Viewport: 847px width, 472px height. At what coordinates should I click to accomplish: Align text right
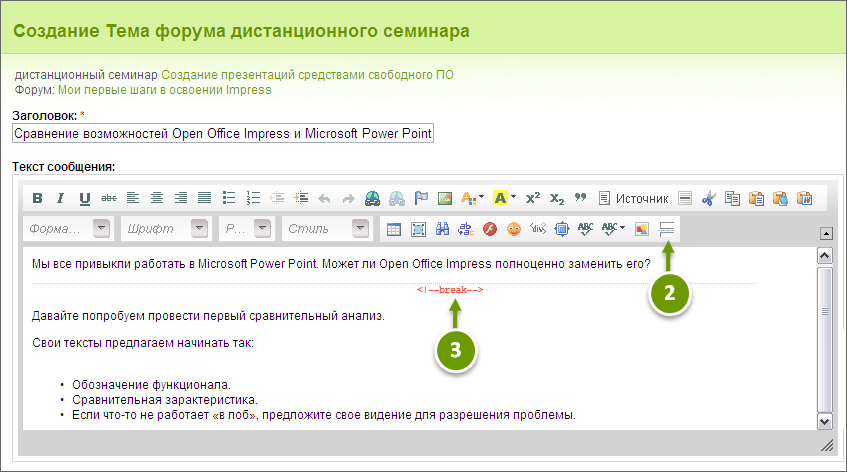180,198
